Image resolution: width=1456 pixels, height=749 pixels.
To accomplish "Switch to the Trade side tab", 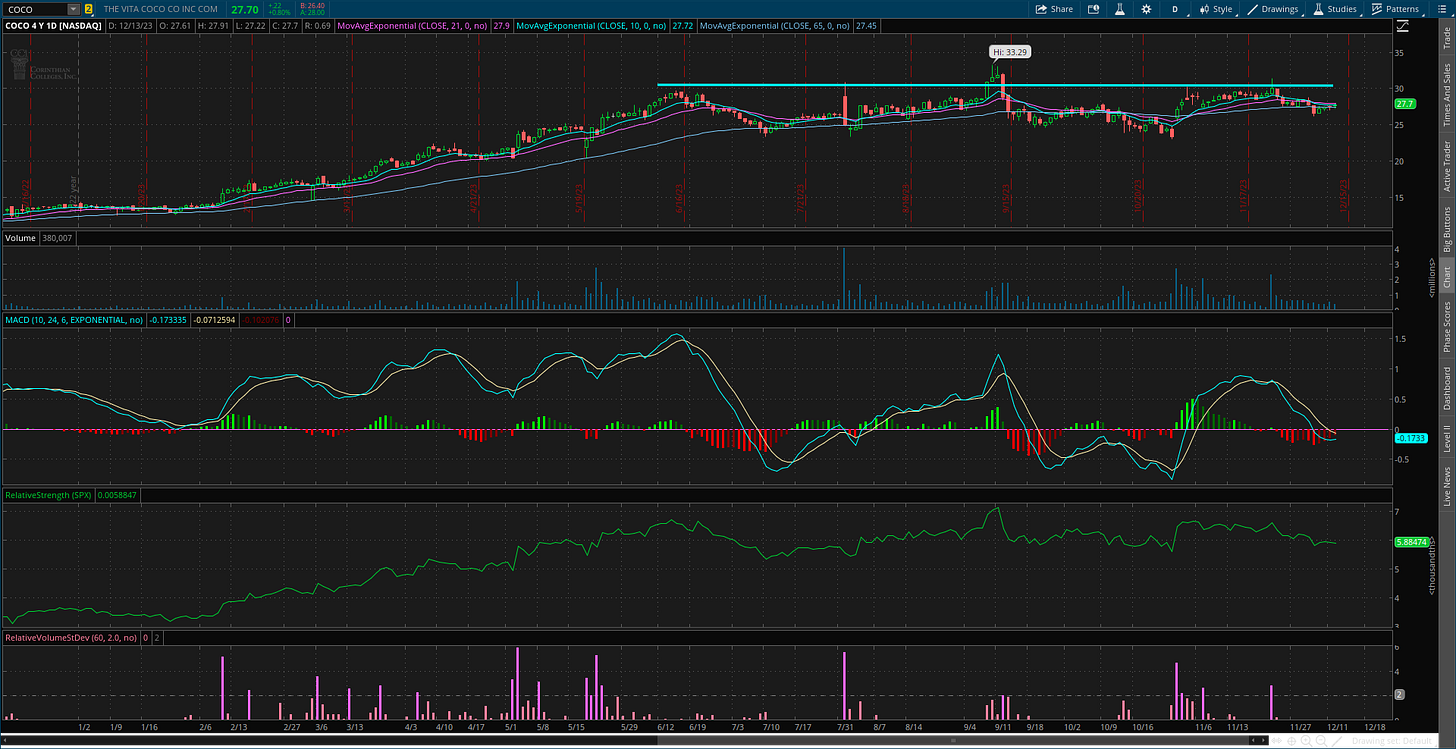I will (x=1446, y=38).
